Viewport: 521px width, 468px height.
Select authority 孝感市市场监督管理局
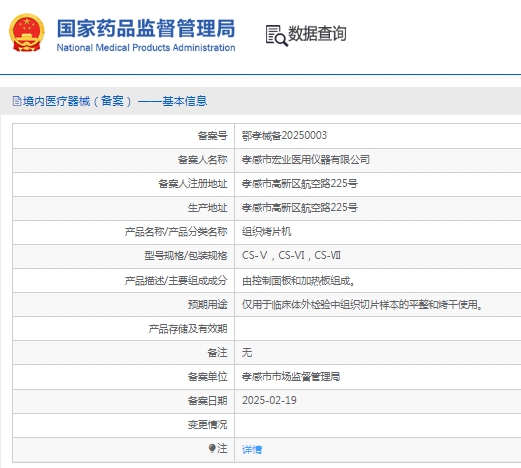291,377
